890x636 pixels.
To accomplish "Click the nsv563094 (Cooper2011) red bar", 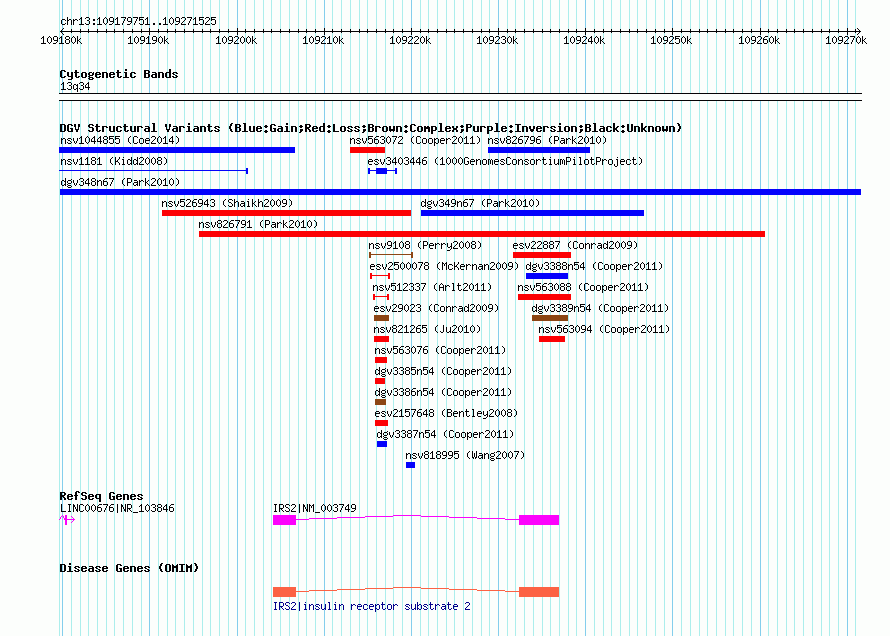I will click(552, 339).
